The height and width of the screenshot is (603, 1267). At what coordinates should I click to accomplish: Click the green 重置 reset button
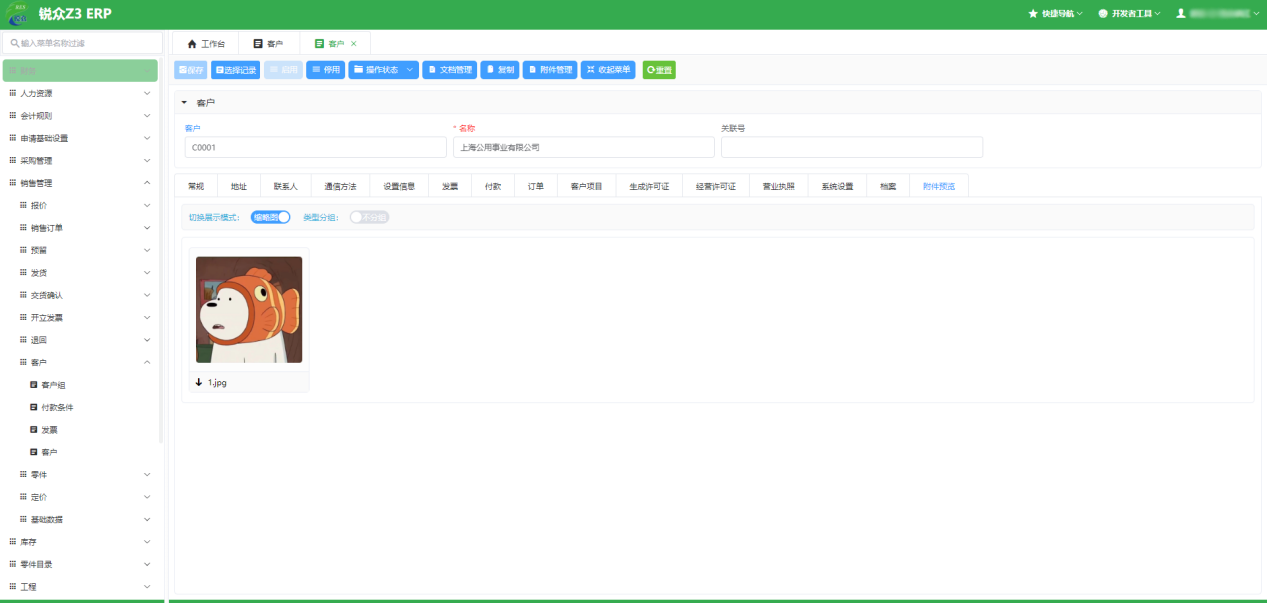659,70
